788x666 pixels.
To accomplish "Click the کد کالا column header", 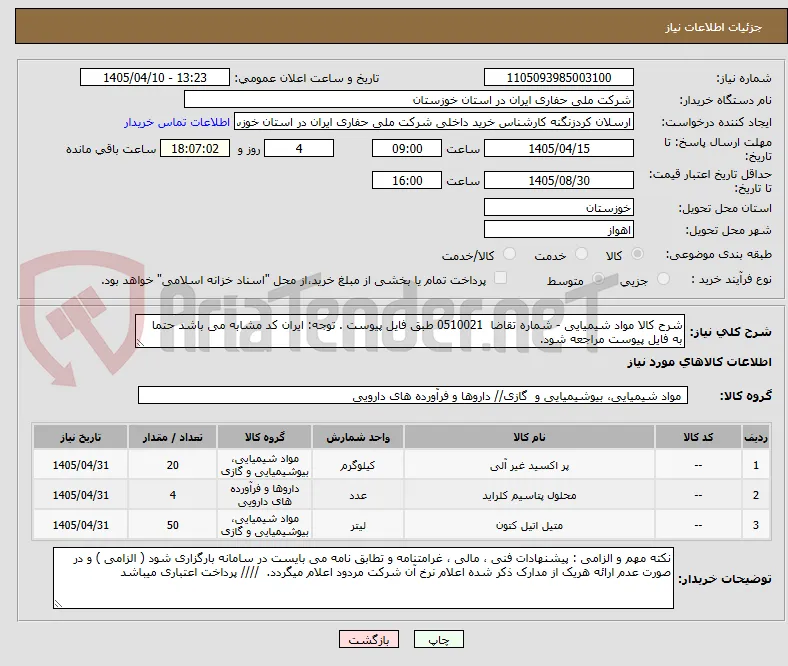I will tap(698, 437).
